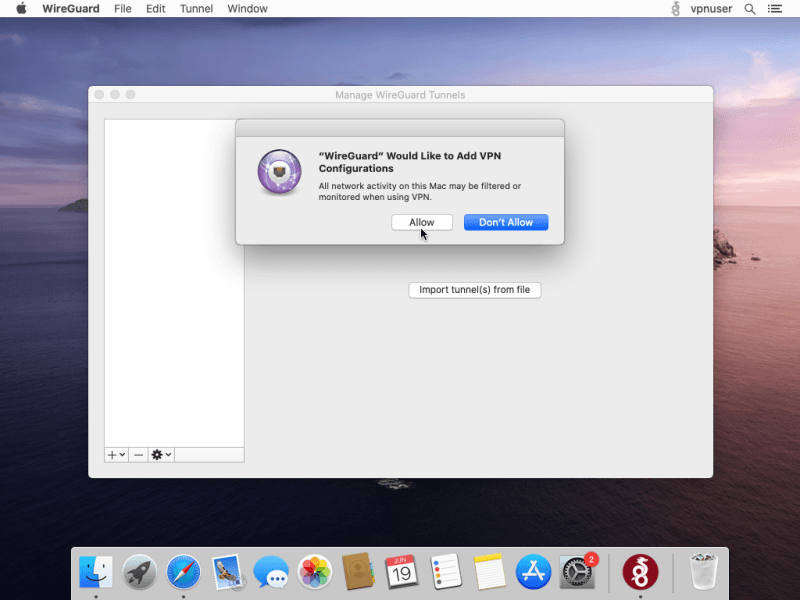The height and width of the screenshot is (600, 800).
Task: Open Photos from the Dock
Action: tap(315, 572)
